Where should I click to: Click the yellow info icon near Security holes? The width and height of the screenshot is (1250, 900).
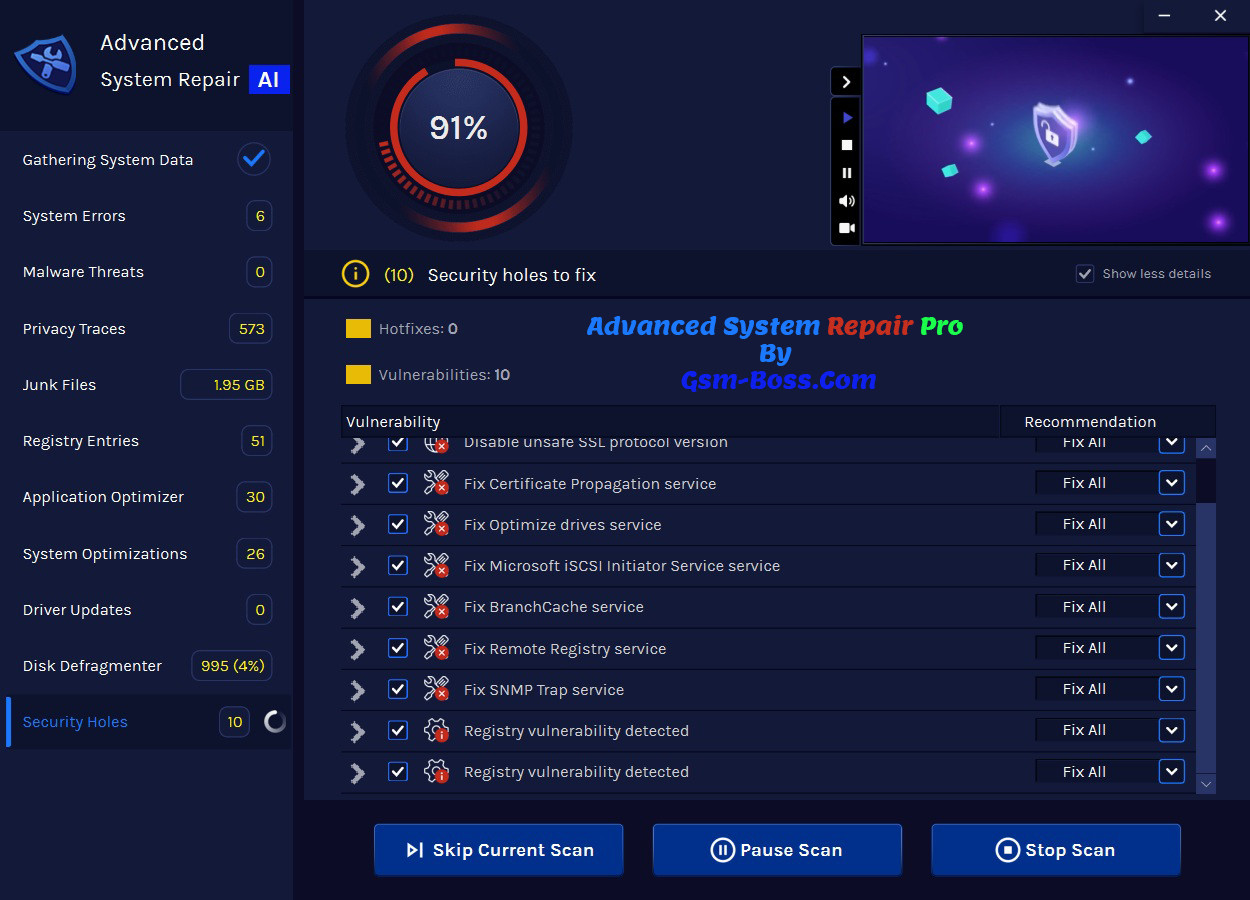pyautogui.click(x=355, y=274)
